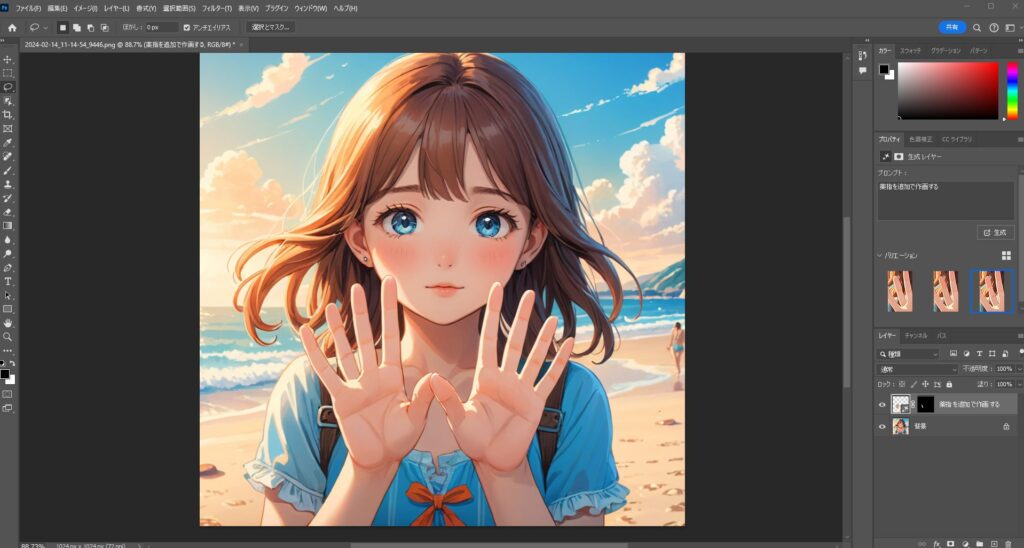Select the Hand tool
This screenshot has height=548, width=1024.
(x=8, y=323)
